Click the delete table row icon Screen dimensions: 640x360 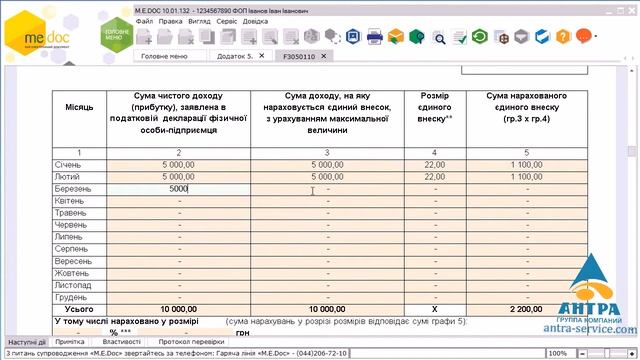pos(291,37)
